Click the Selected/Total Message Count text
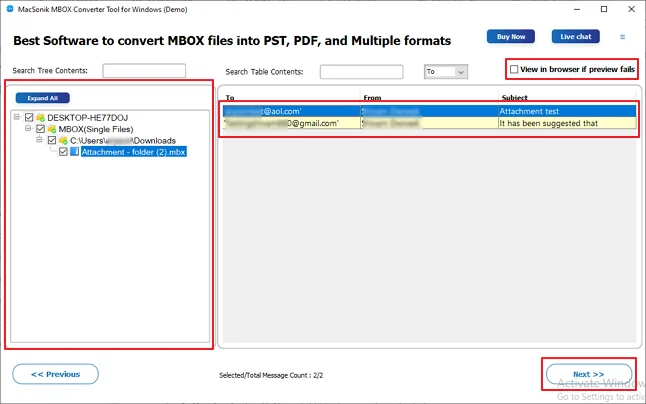The image size is (646, 404). [271, 375]
